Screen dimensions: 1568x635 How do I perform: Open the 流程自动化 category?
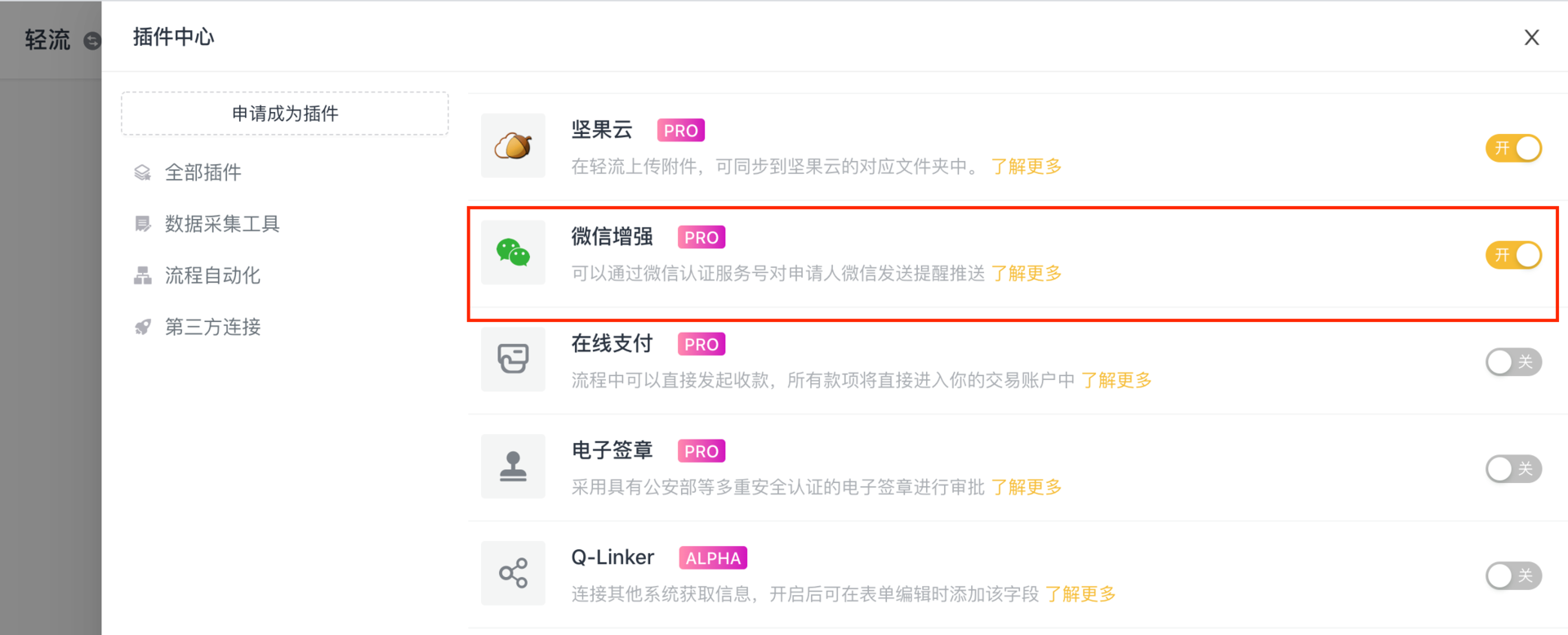pyautogui.click(x=212, y=275)
